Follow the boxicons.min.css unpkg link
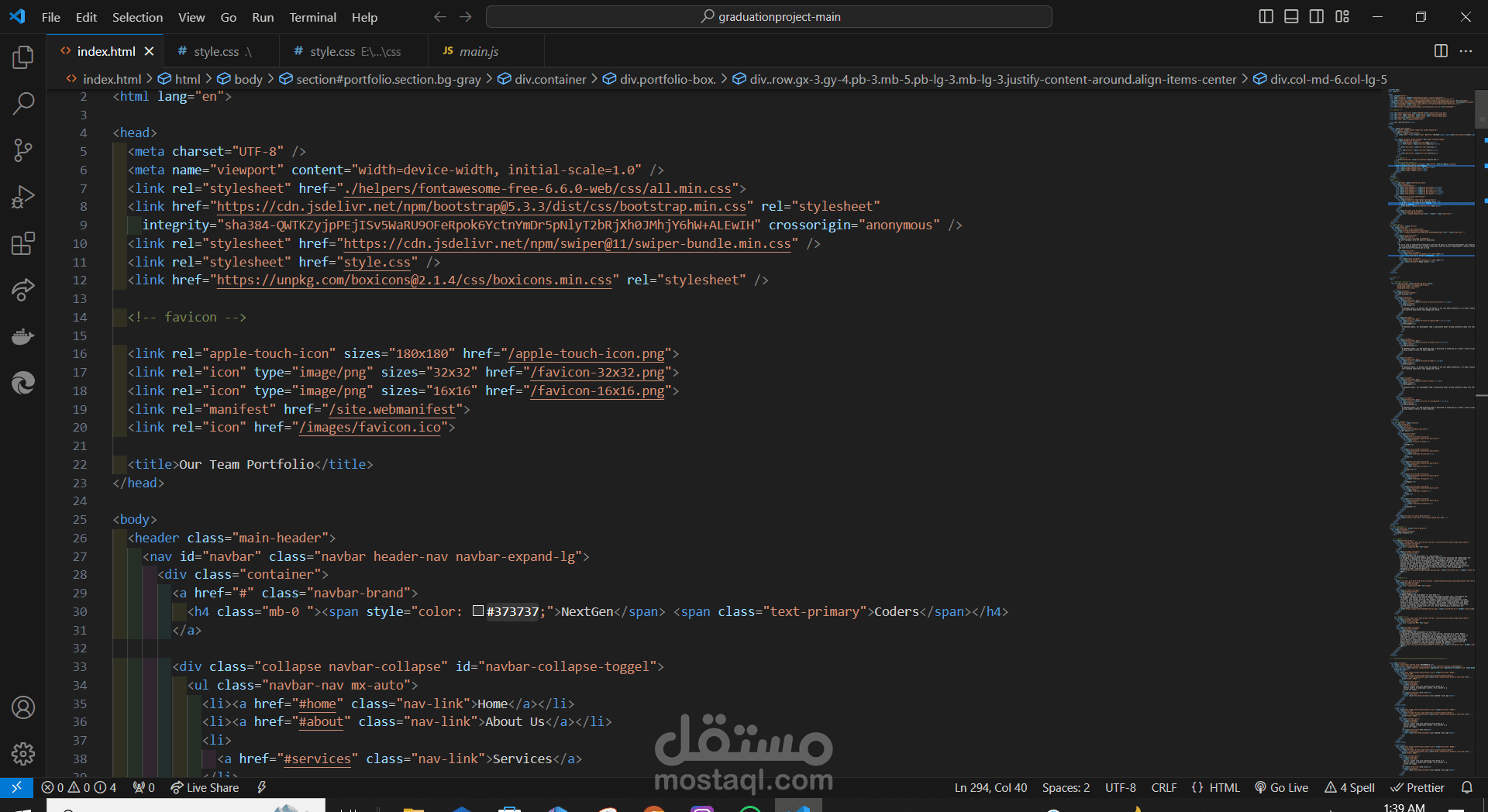Screen dimensions: 1488x812 pos(415,280)
